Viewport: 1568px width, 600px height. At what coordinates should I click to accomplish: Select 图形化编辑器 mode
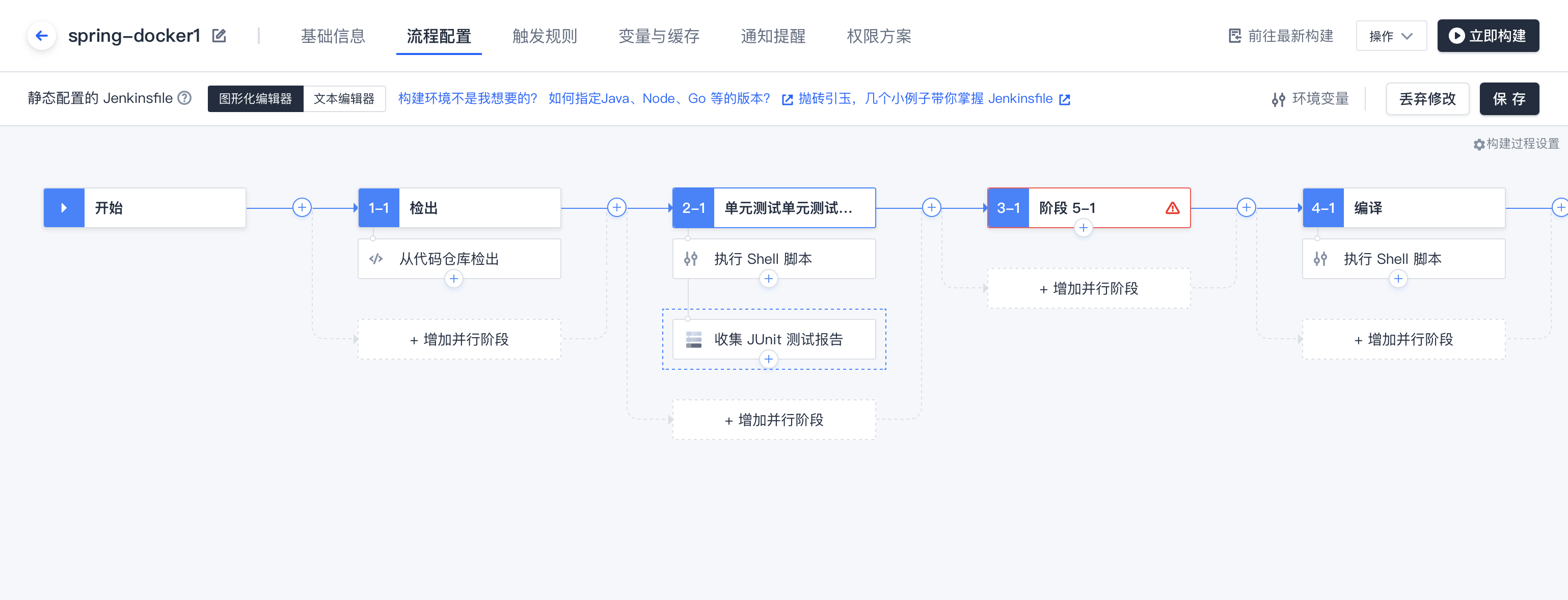(255, 98)
